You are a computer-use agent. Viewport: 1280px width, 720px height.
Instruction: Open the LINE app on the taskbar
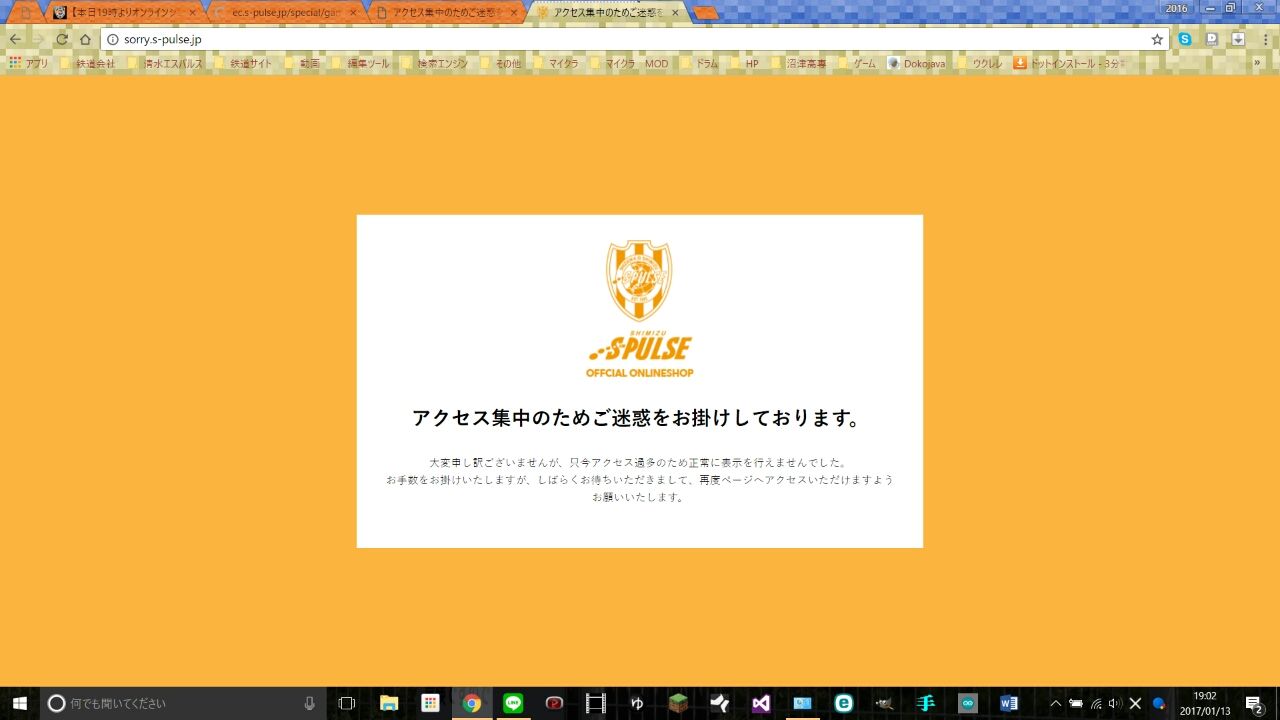[x=513, y=703]
